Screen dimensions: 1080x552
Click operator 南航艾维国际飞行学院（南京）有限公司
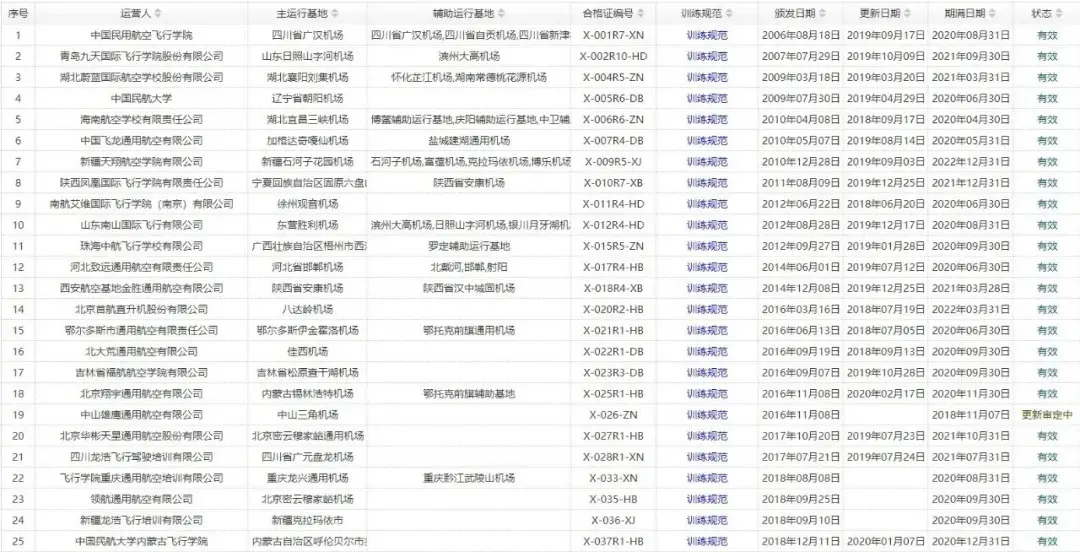141,204
